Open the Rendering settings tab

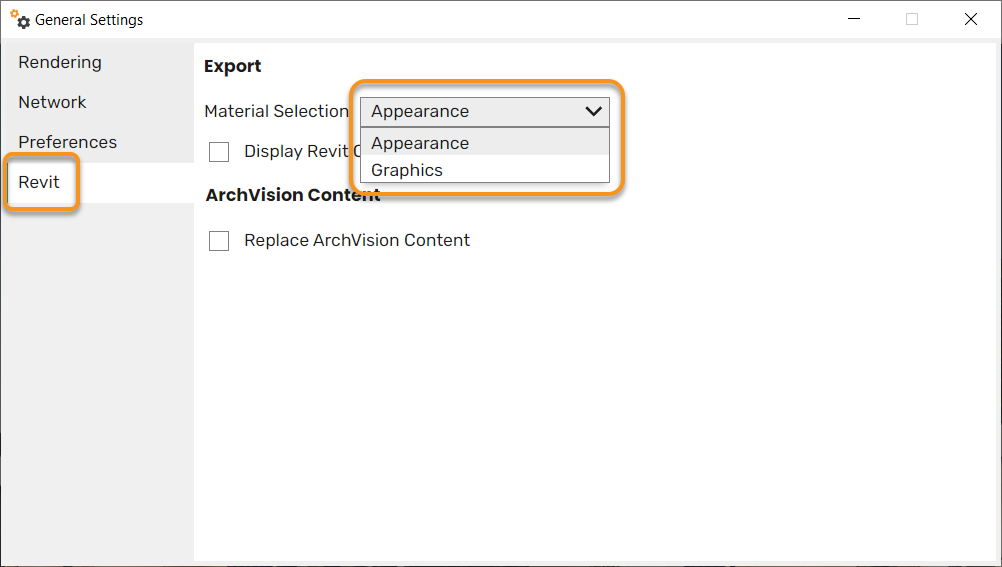(x=60, y=63)
